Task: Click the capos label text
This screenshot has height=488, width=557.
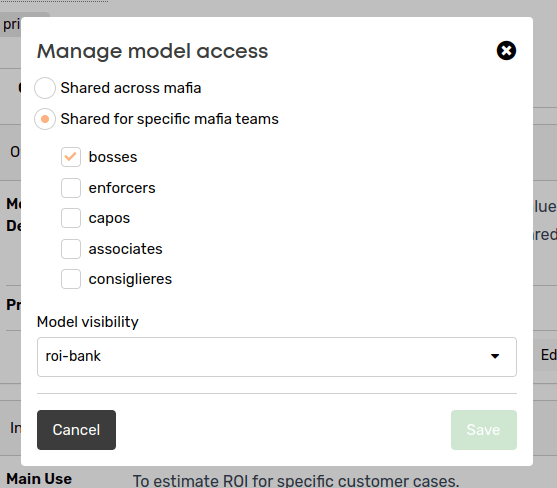Action: point(109,218)
